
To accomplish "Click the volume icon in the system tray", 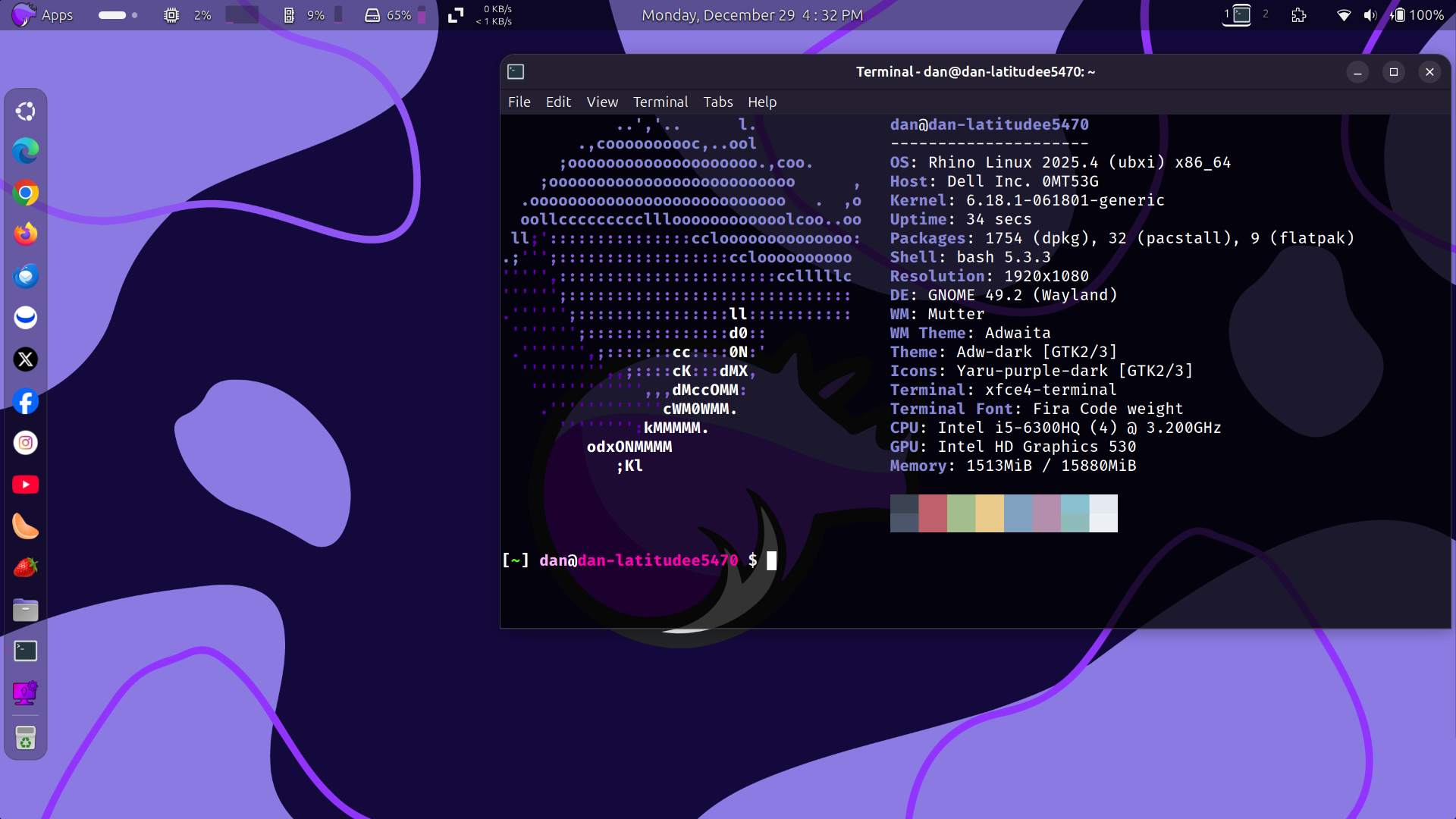I will coord(1370,14).
